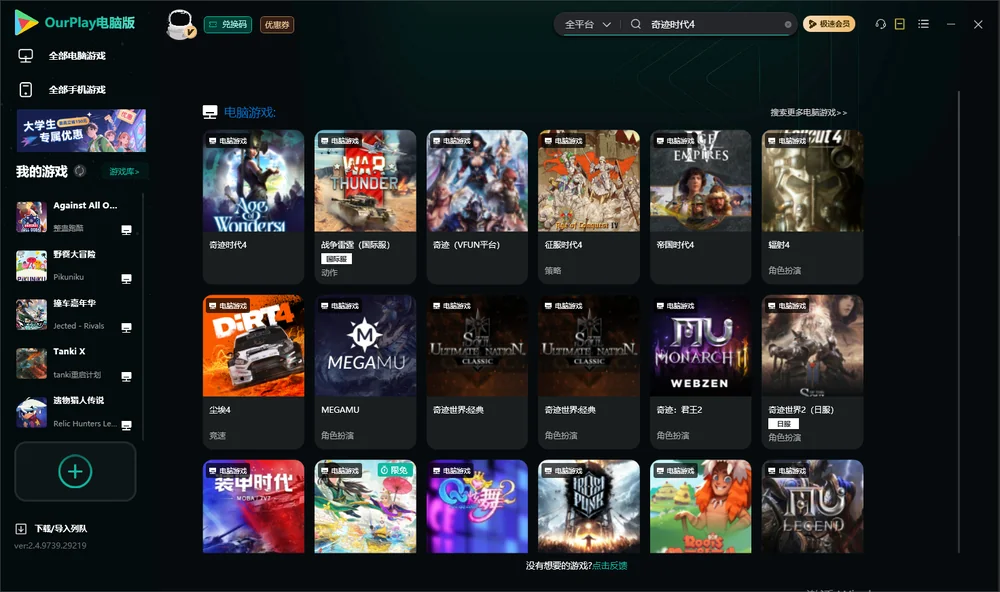
Task: Open the 极速会员 membership button
Action: pos(829,24)
